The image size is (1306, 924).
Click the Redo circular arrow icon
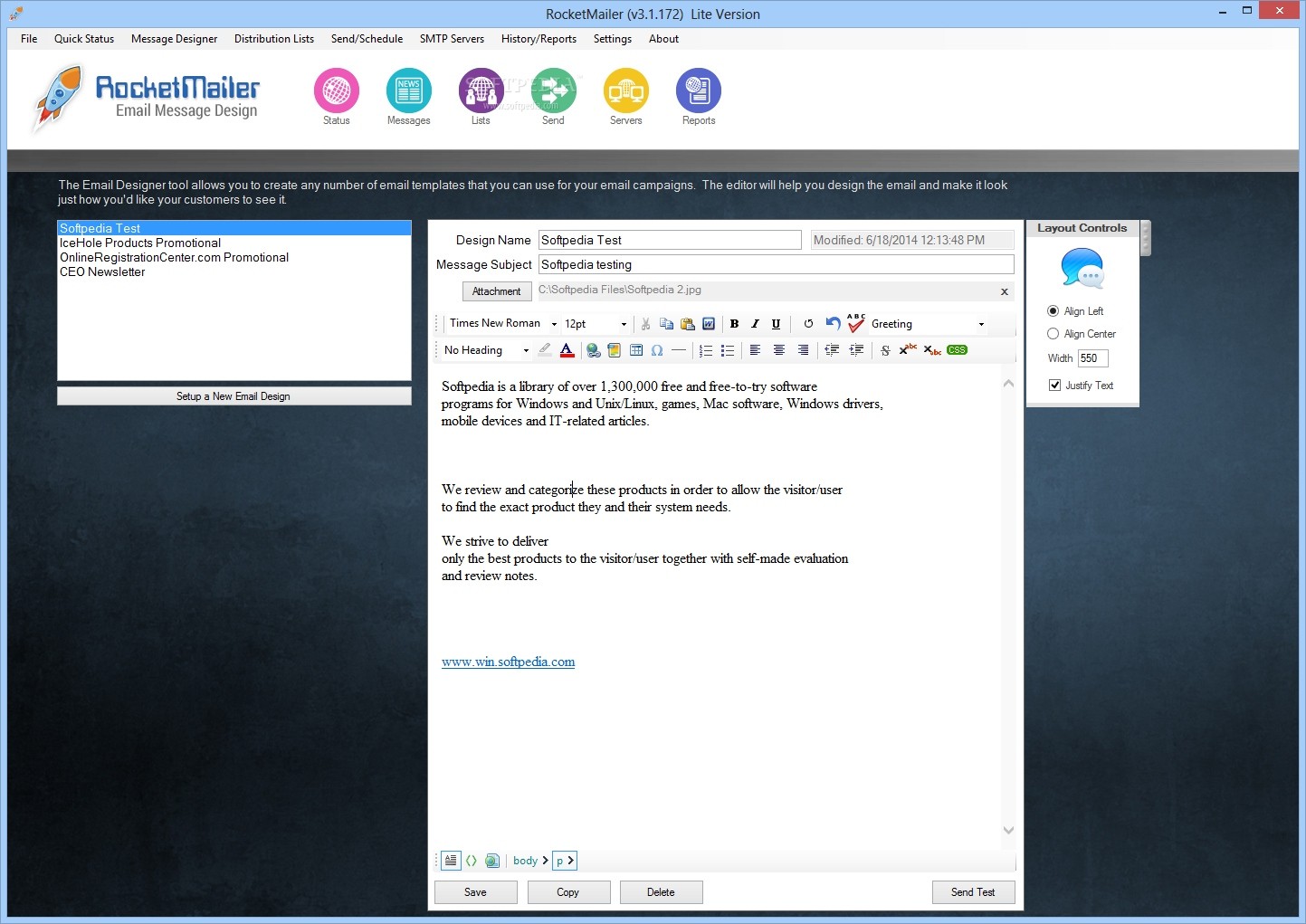[808, 324]
